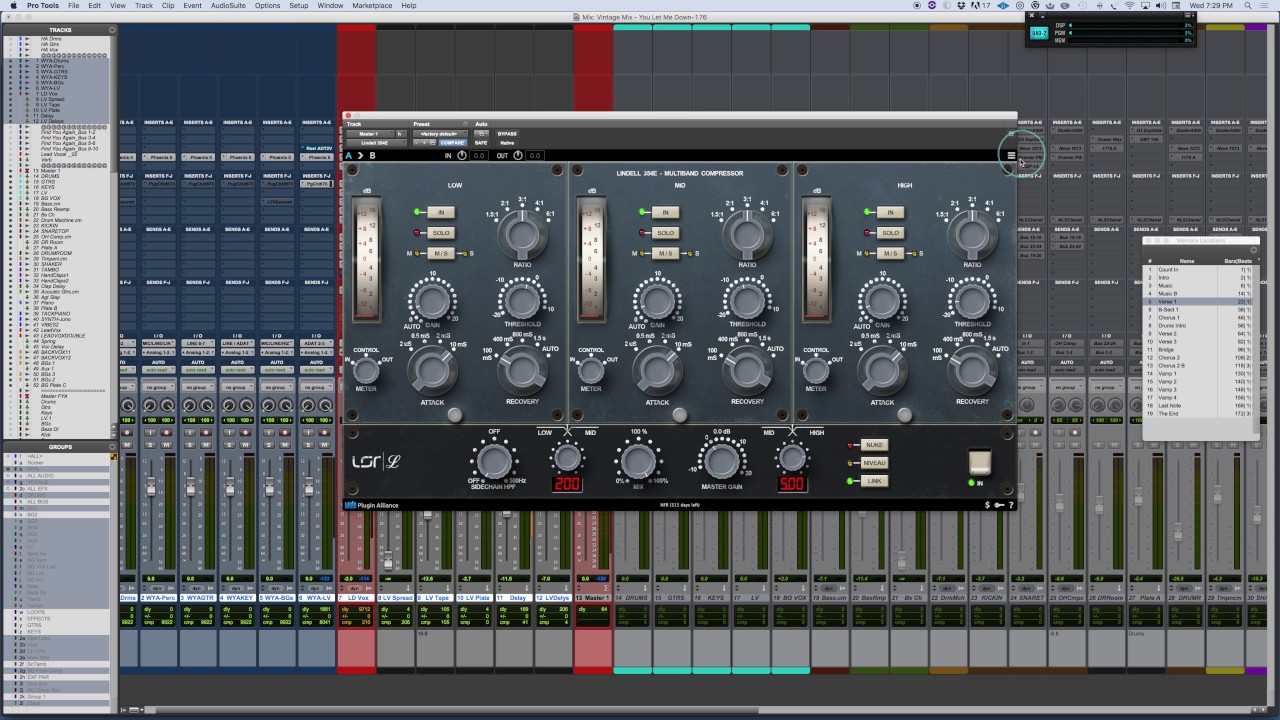Click the LOW band Meter control knob
Screen dimensions: 1280x720
[x=366, y=370]
